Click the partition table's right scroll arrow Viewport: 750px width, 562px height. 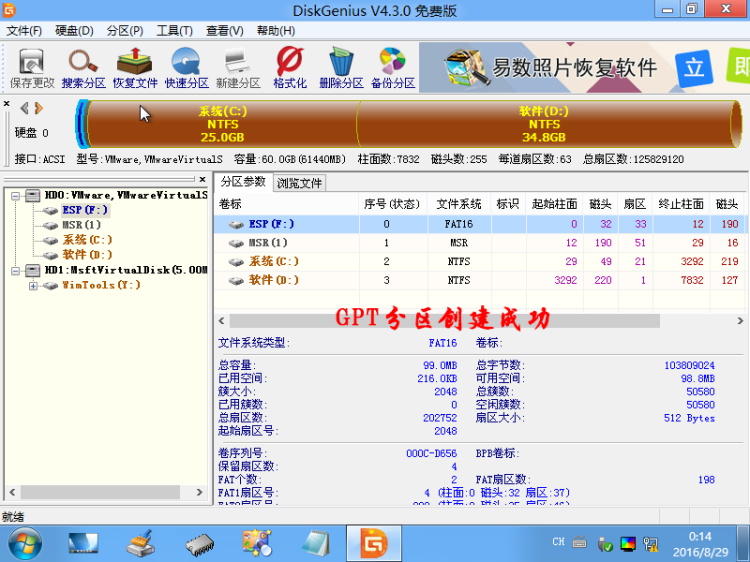(x=740, y=321)
